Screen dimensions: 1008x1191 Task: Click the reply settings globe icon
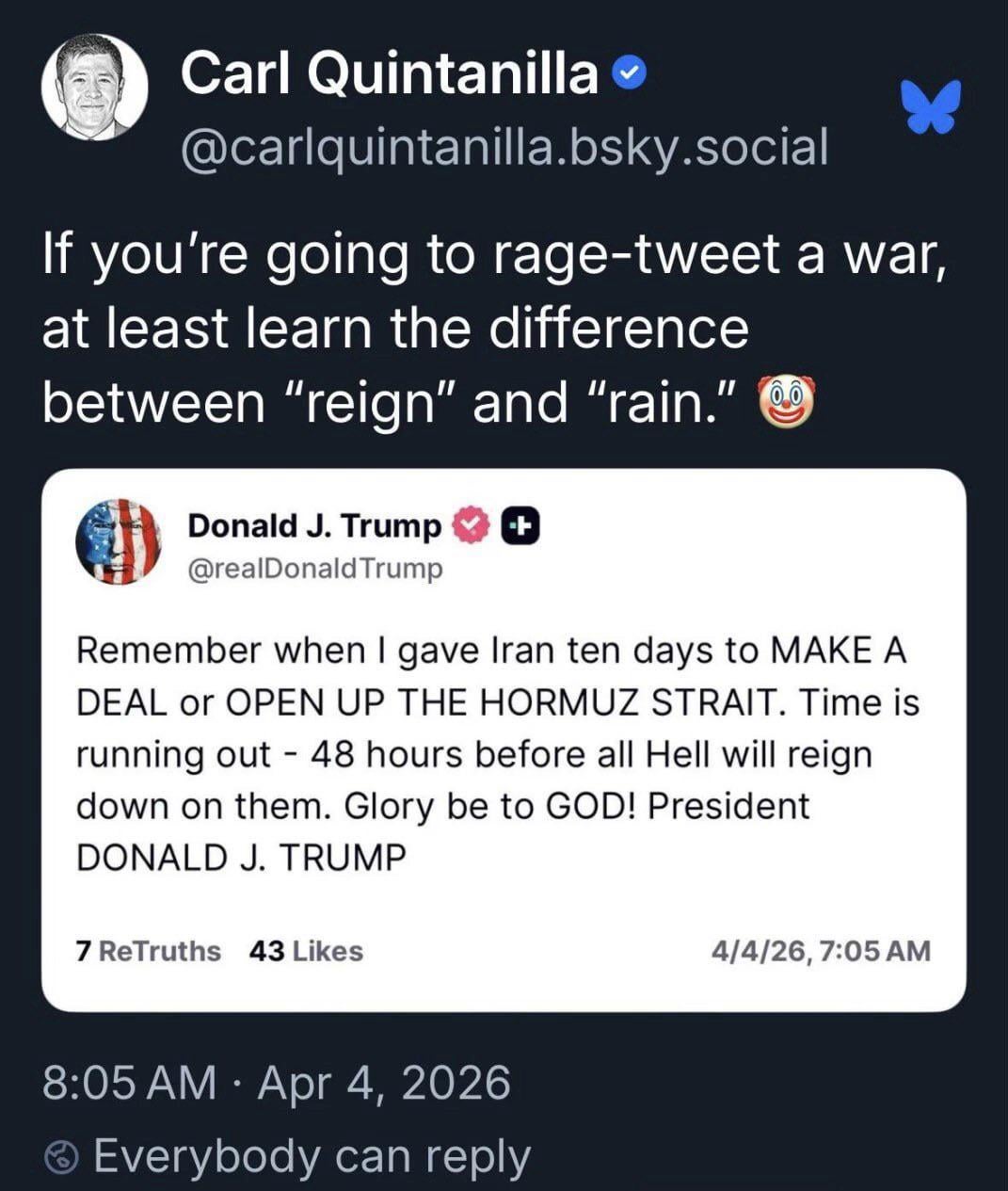pos(62,1157)
